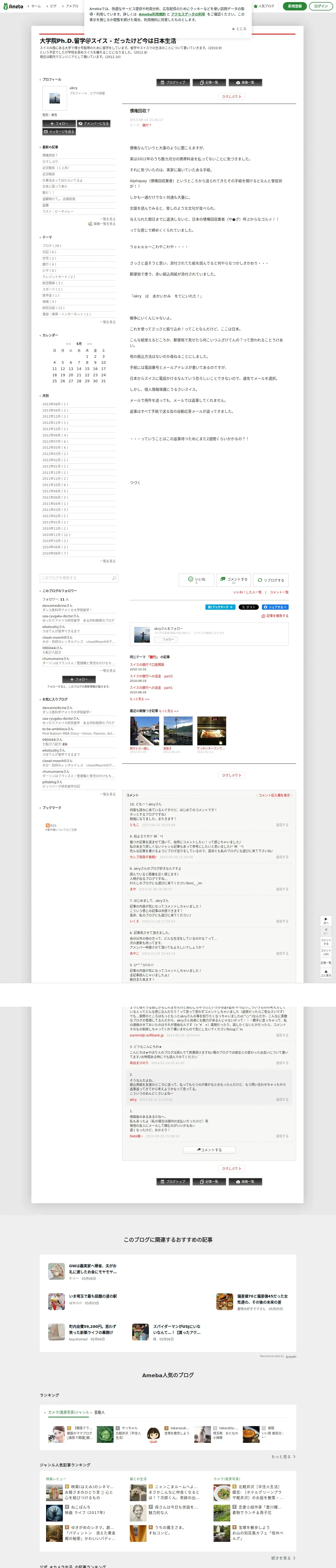Open the コメント一覧 link
Image resolution: width=336 pixels, height=1568 pixels.
coord(279,592)
